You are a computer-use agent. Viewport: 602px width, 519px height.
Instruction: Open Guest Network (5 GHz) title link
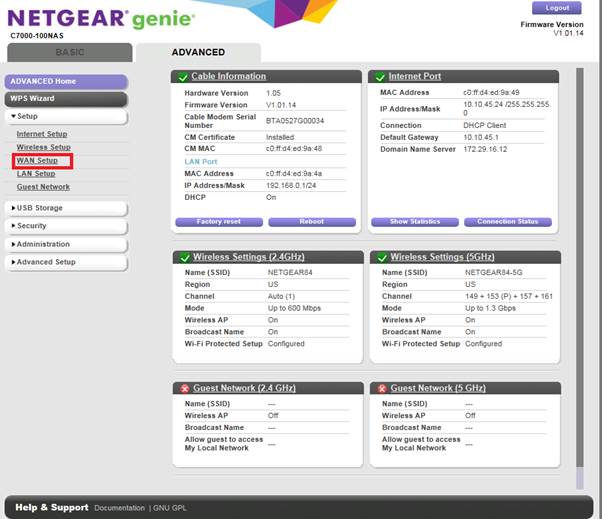coord(438,388)
